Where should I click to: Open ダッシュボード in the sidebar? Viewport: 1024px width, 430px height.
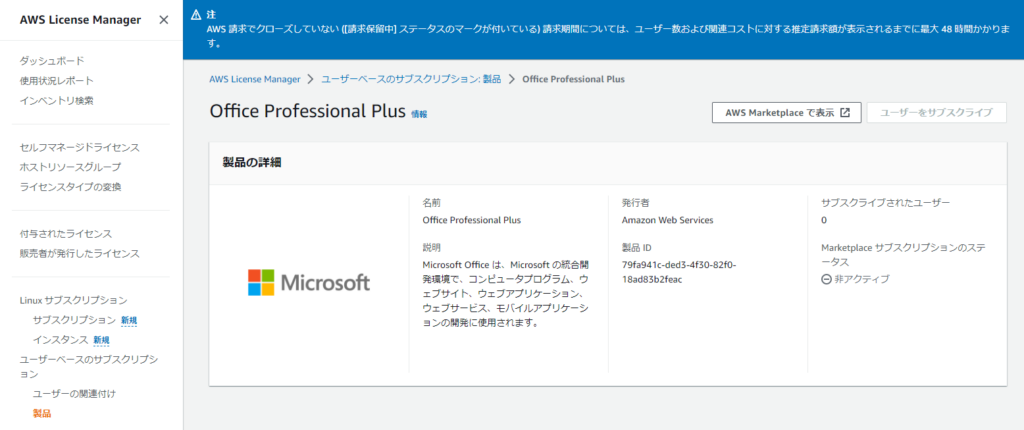click(52, 61)
